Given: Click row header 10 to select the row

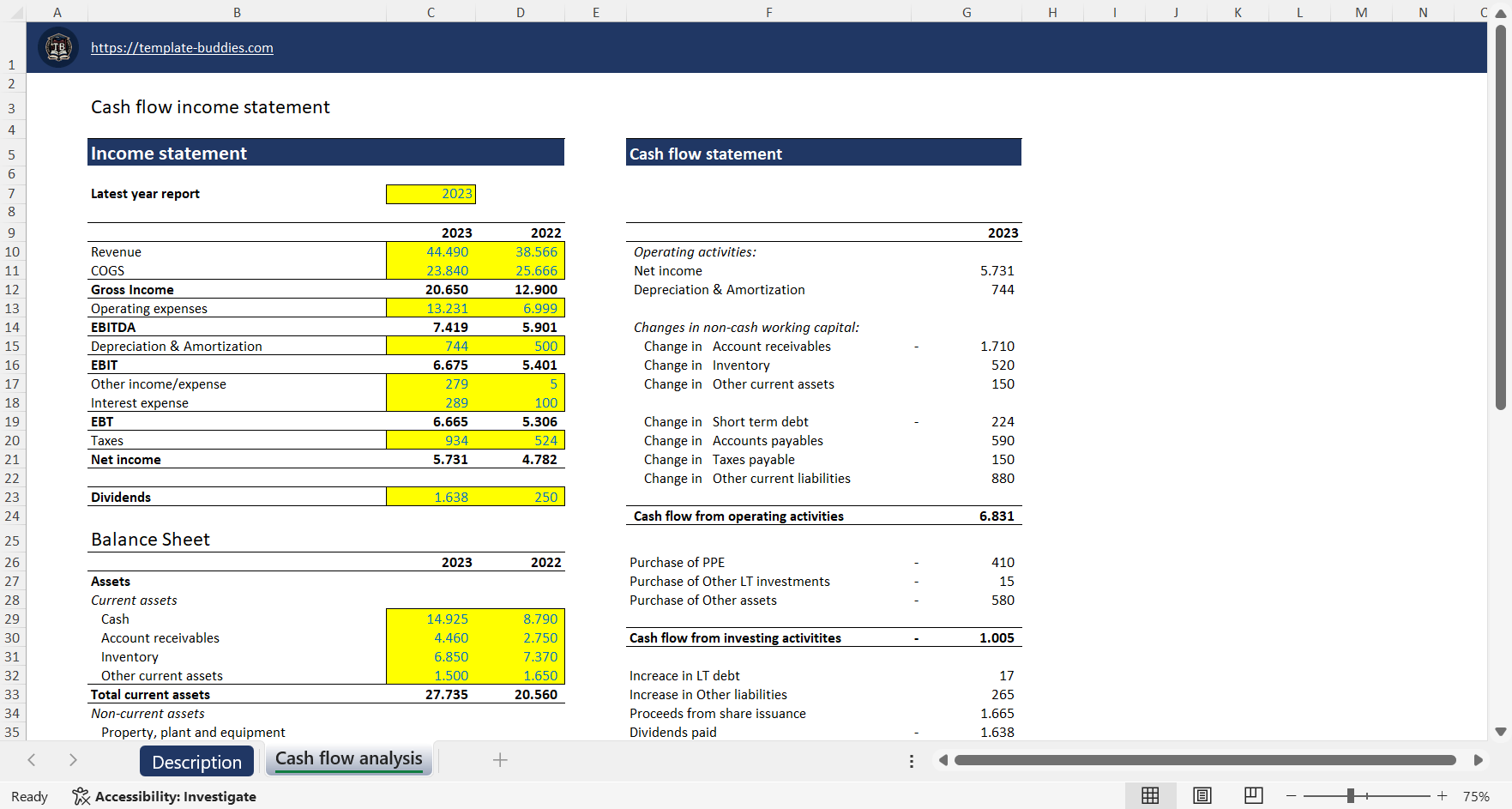Looking at the screenshot, I should coord(11,251).
